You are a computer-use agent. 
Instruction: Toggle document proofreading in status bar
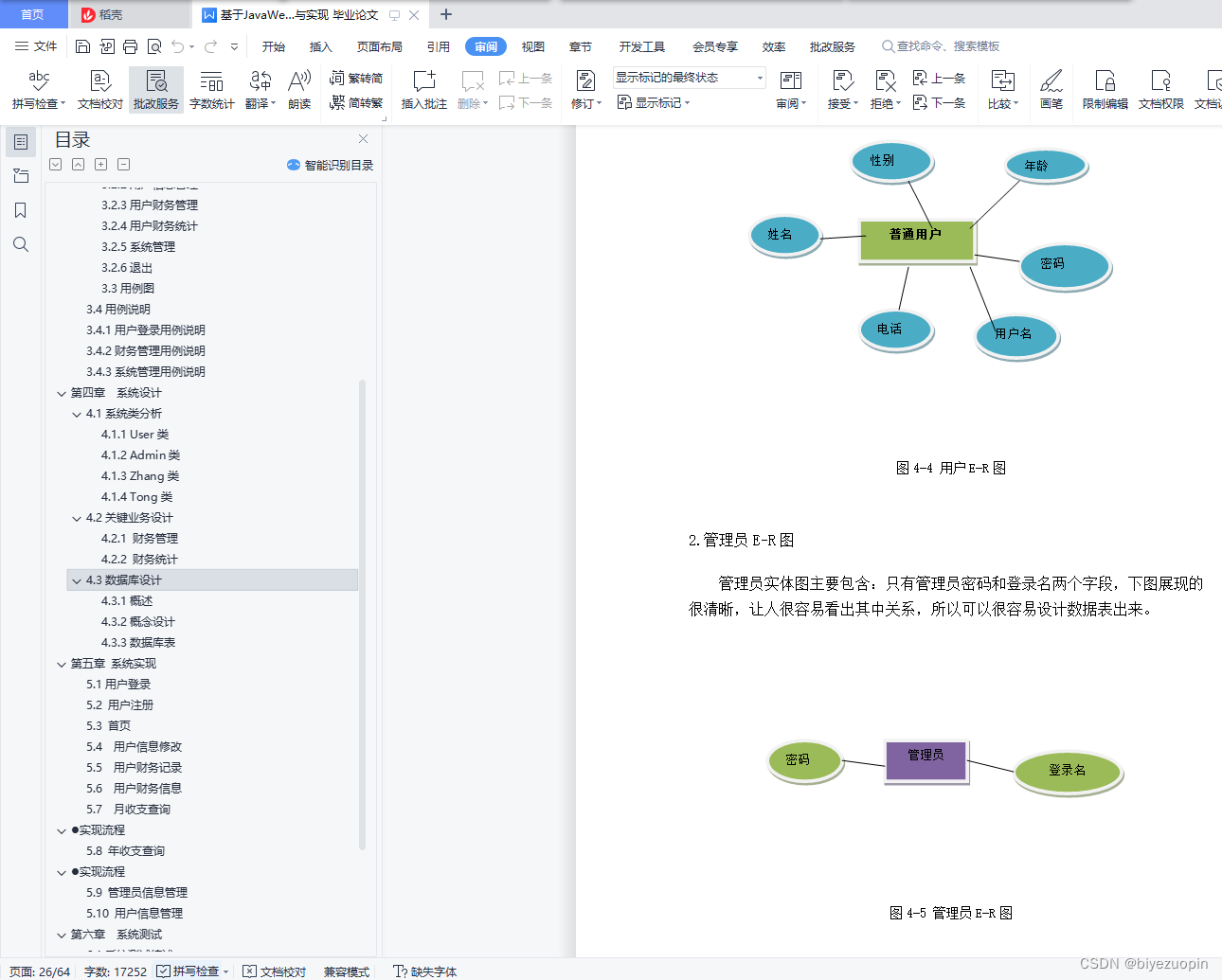pos(275,971)
